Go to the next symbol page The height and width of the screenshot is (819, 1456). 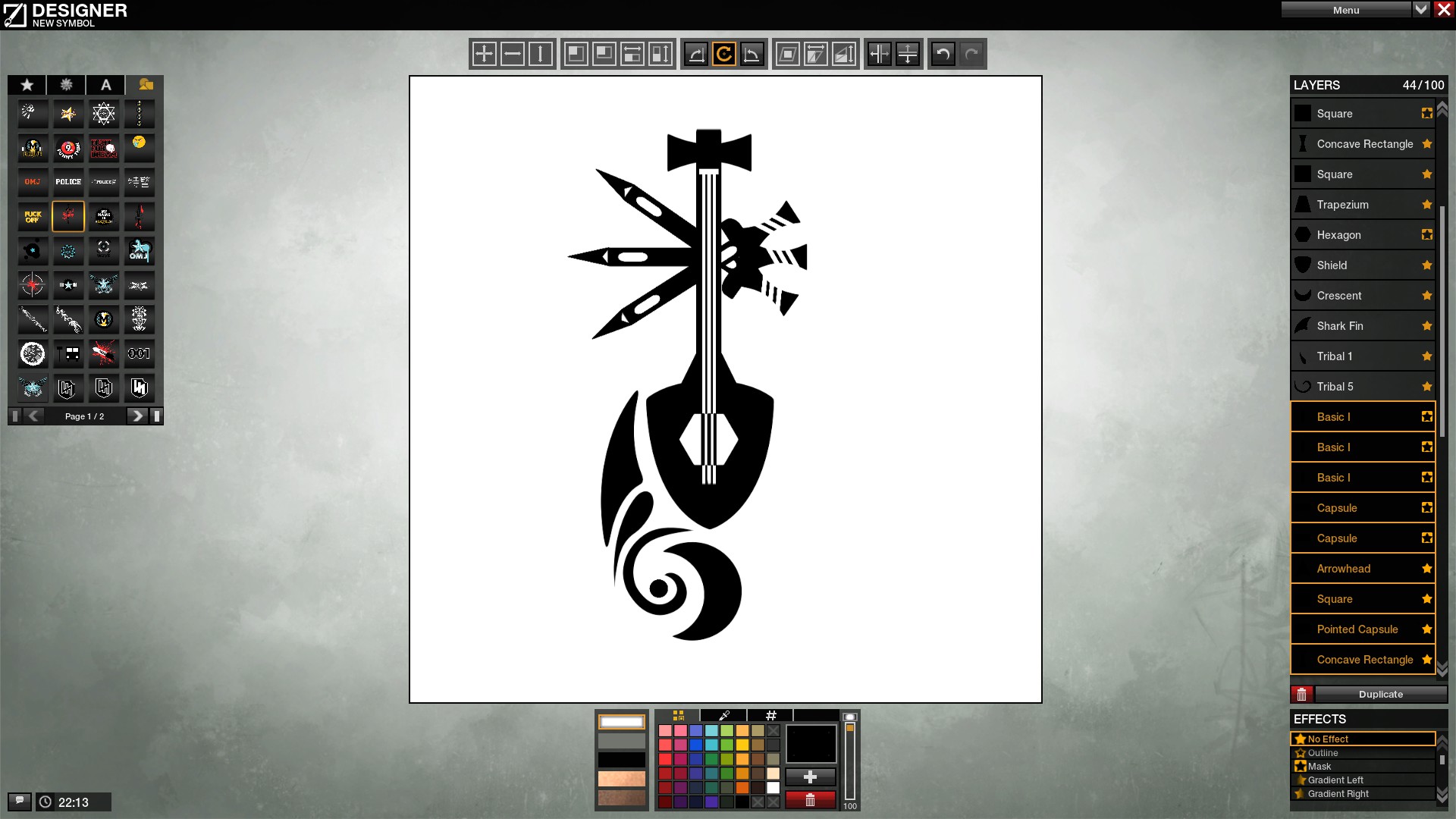point(136,416)
